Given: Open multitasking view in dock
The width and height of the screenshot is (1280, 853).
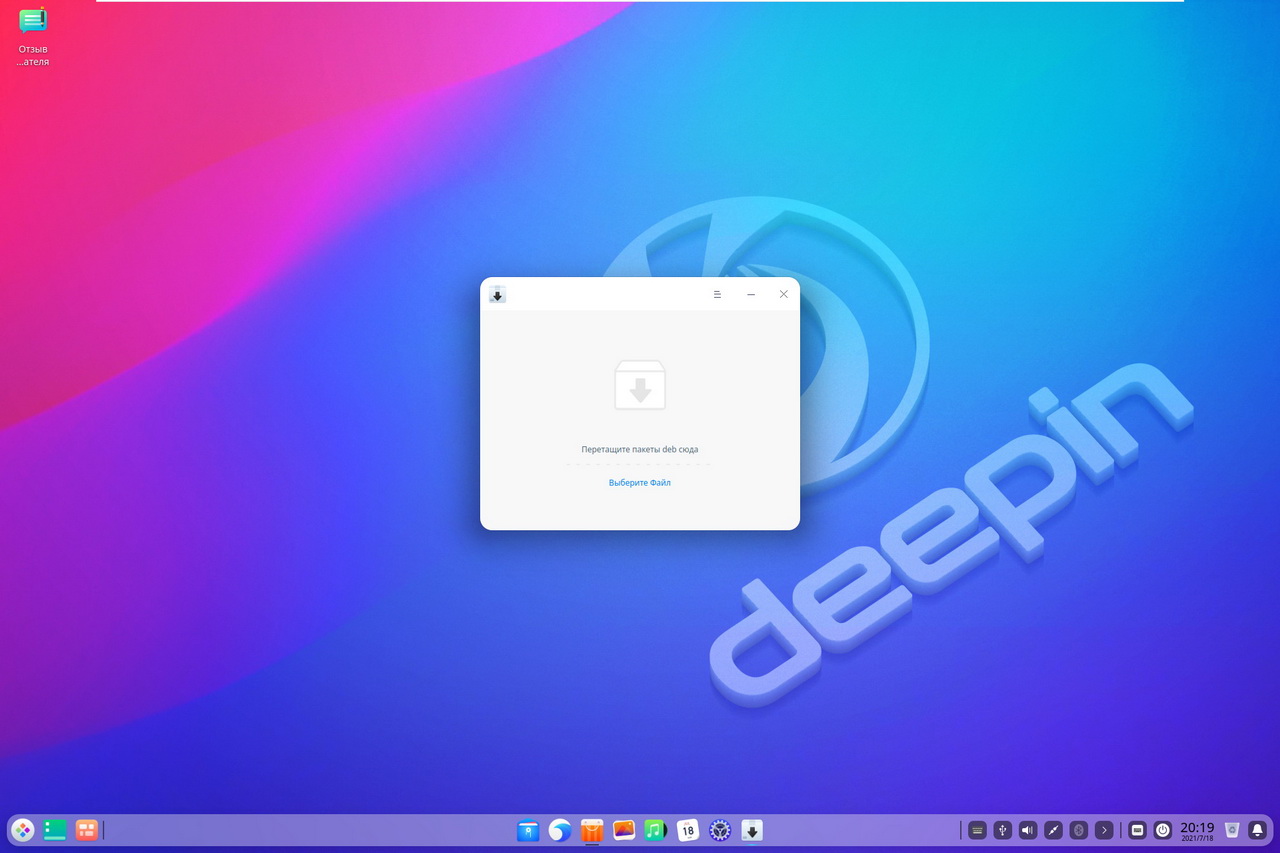Looking at the screenshot, I should pyautogui.click(x=87, y=830).
